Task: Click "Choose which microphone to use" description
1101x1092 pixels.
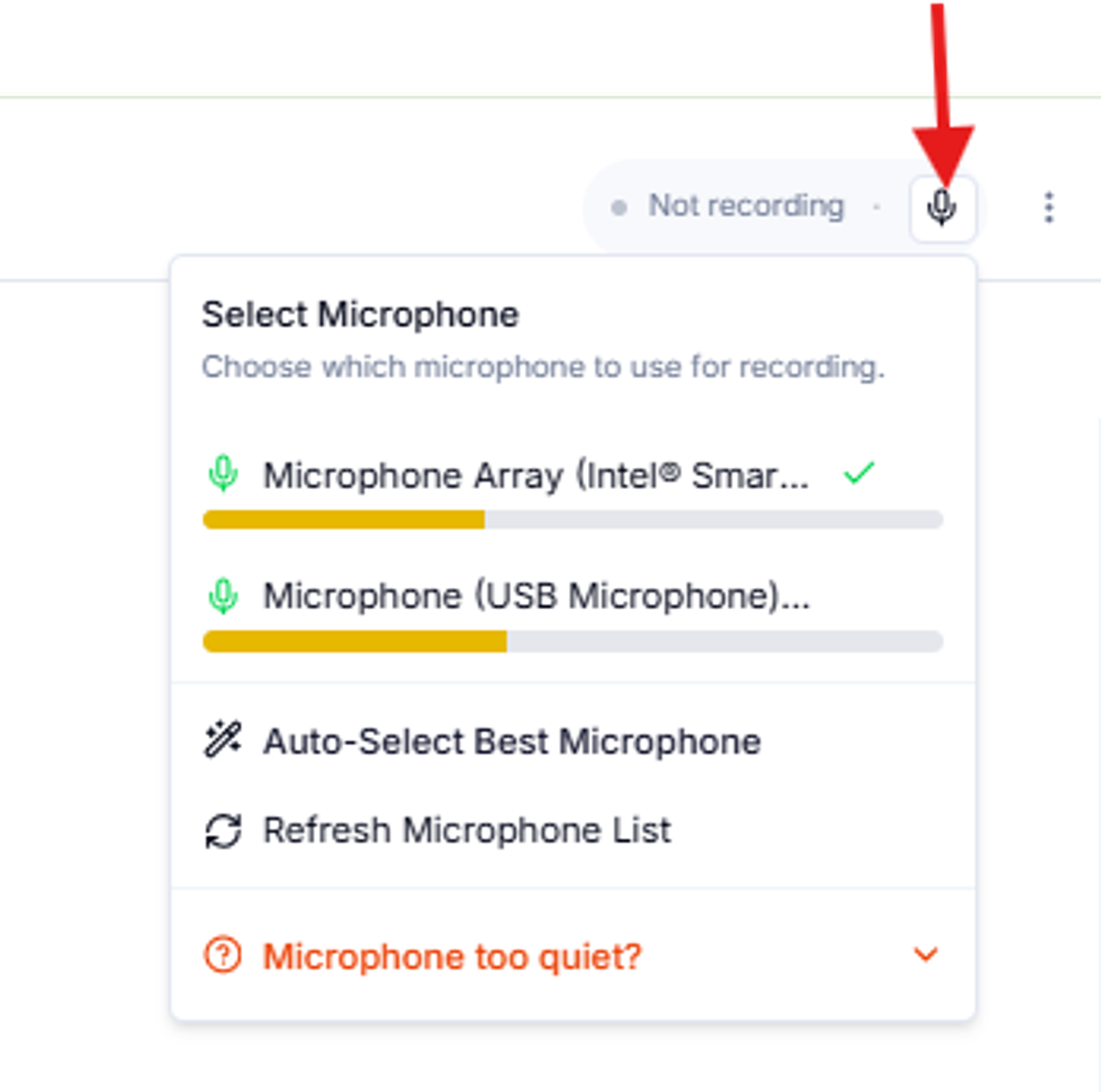Action: pyautogui.click(x=543, y=367)
